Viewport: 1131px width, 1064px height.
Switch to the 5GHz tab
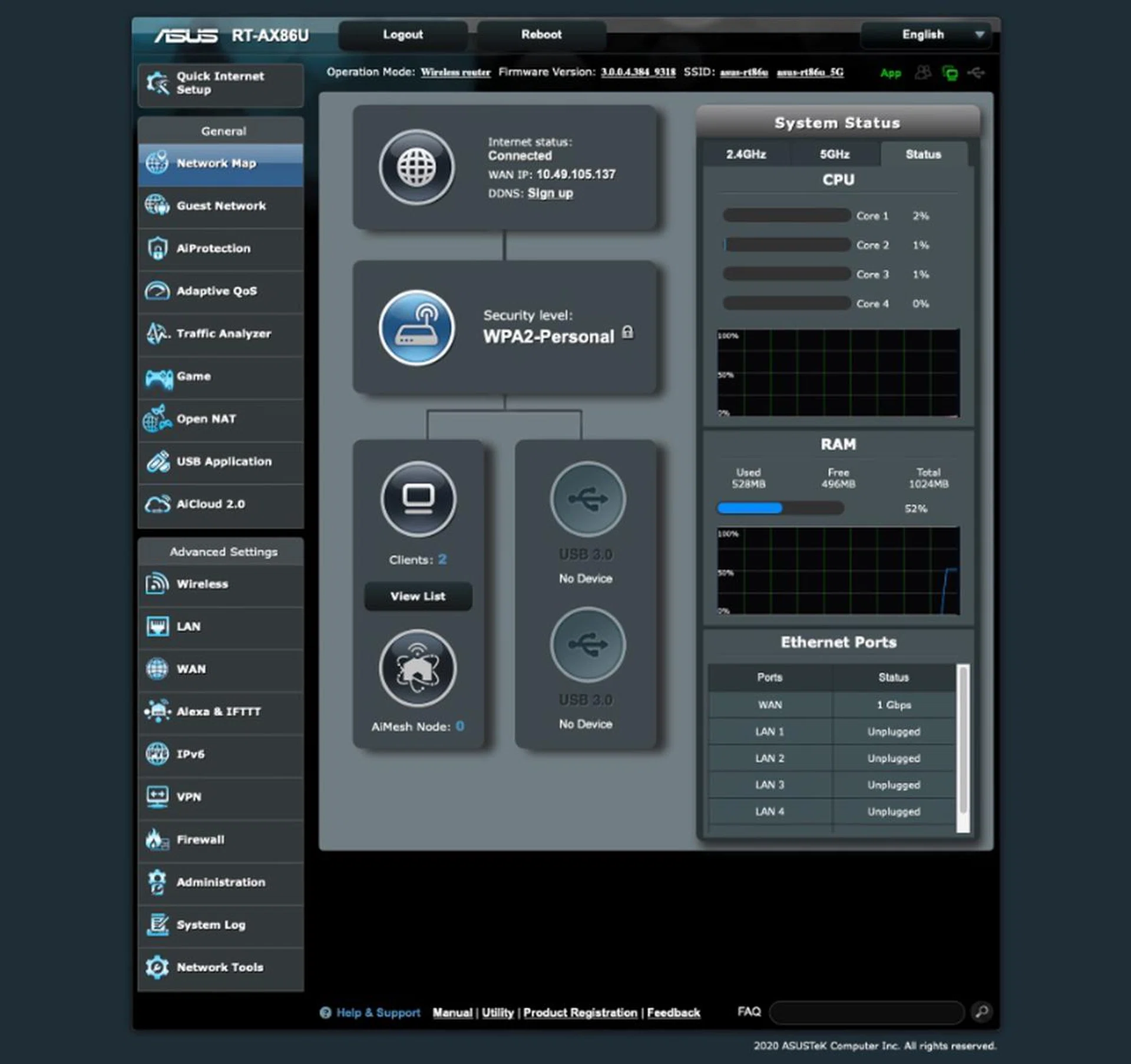tap(834, 154)
